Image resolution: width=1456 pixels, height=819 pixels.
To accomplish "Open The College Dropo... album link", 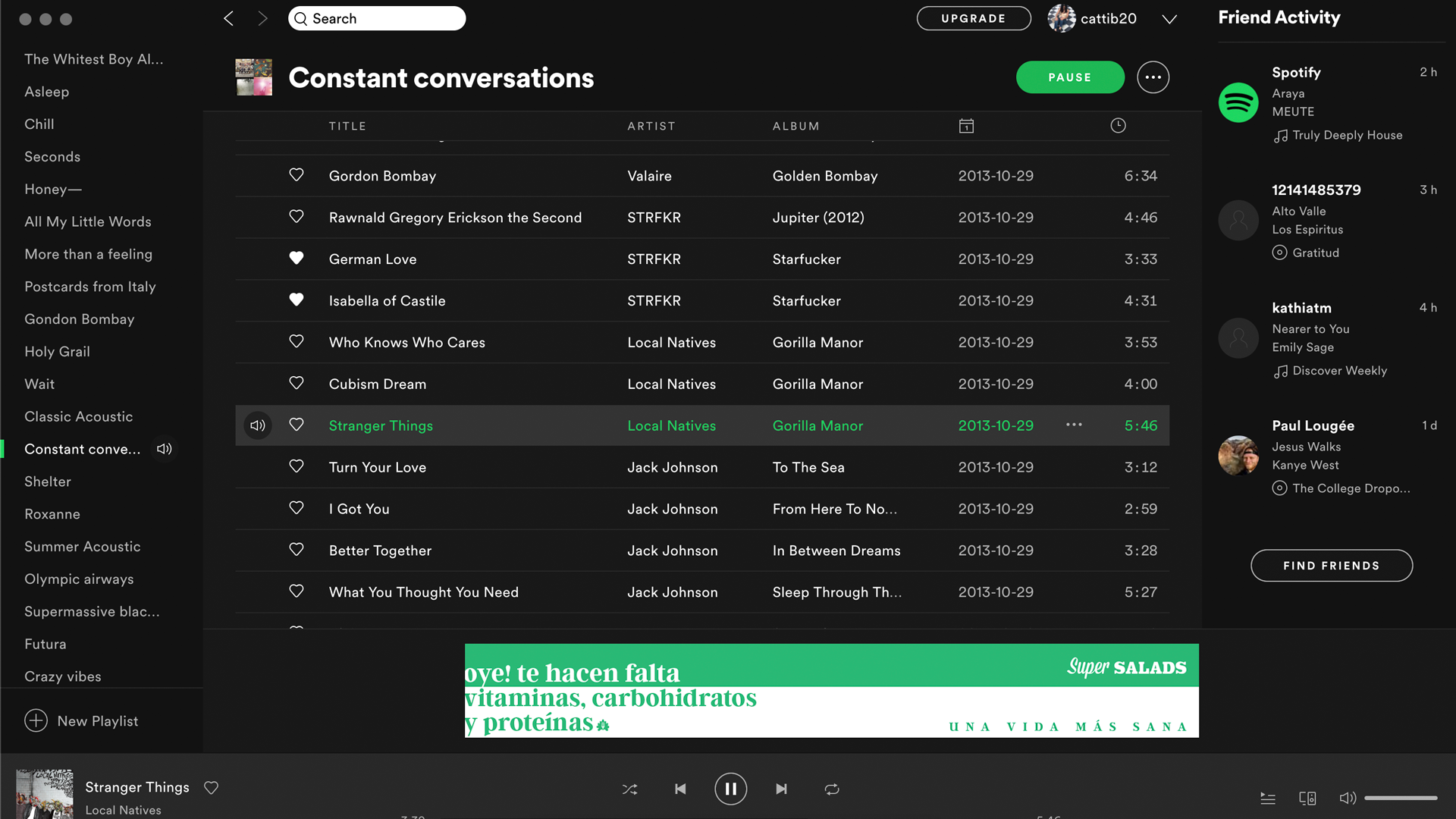I will pyautogui.click(x=1351, y=488).
